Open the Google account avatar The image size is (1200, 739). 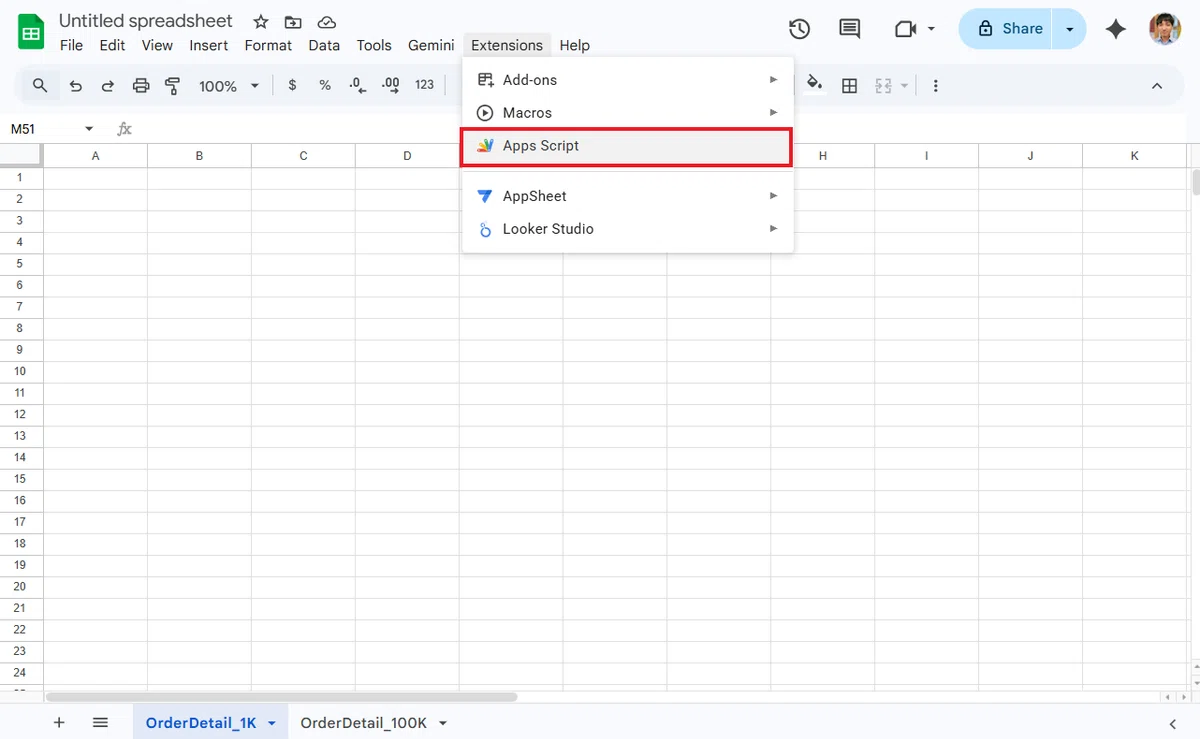point(1166,29)
